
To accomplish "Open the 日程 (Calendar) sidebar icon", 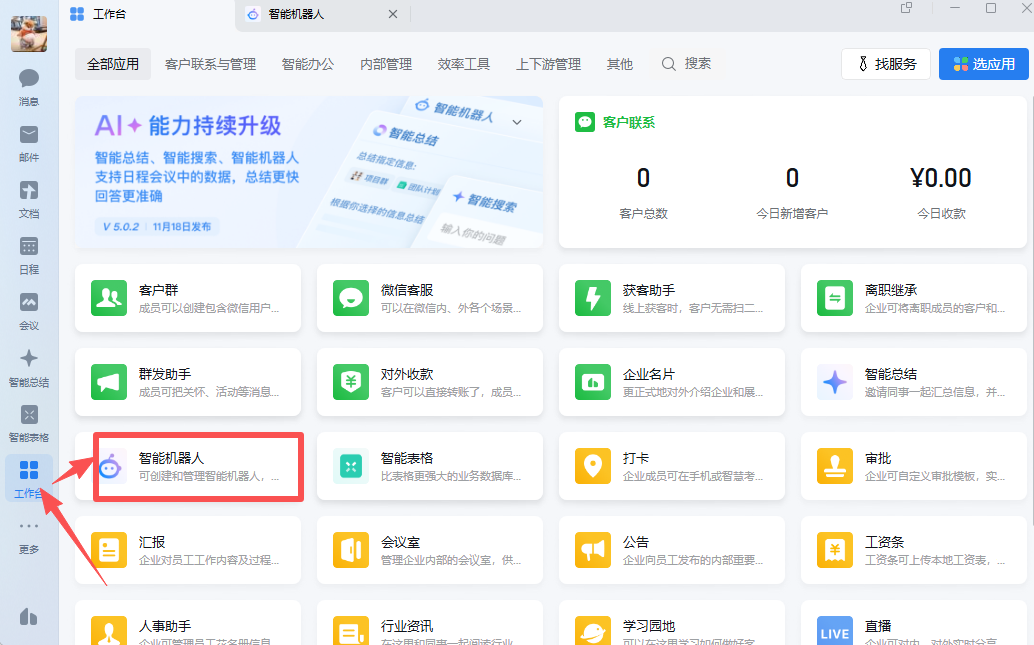I will [x=29, y=253].
